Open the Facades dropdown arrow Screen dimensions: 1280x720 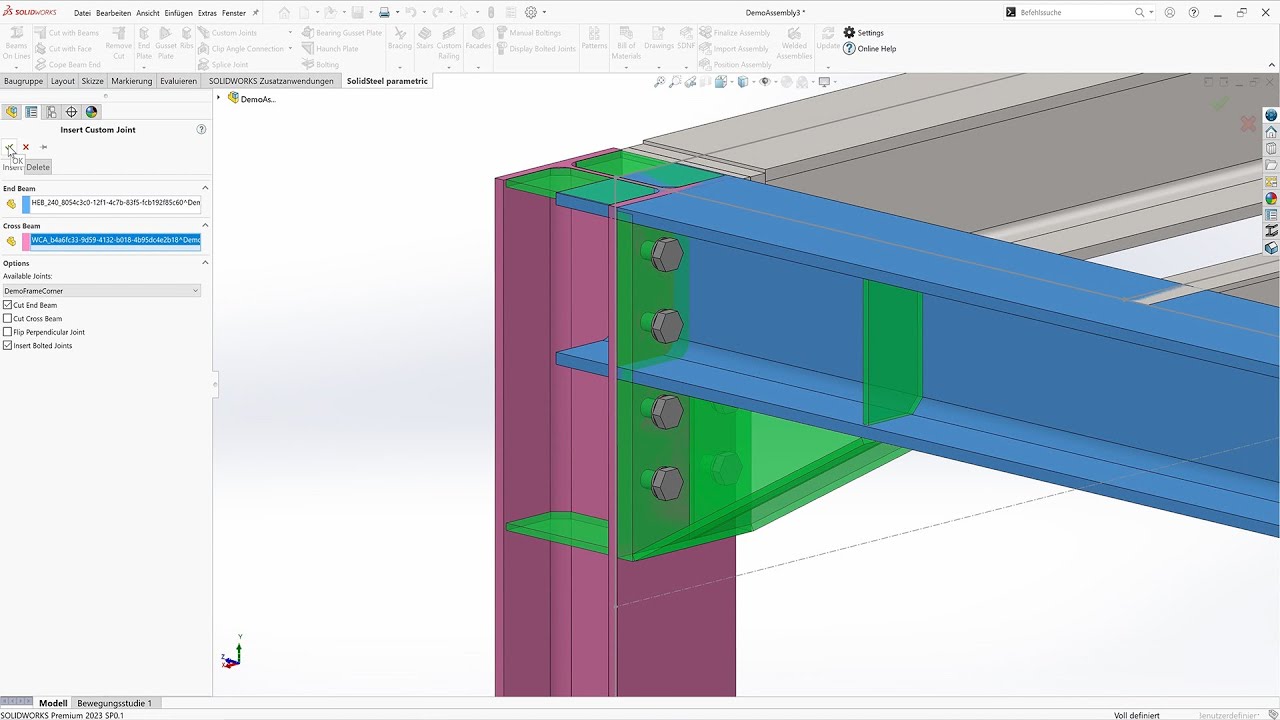click(478, 67)
